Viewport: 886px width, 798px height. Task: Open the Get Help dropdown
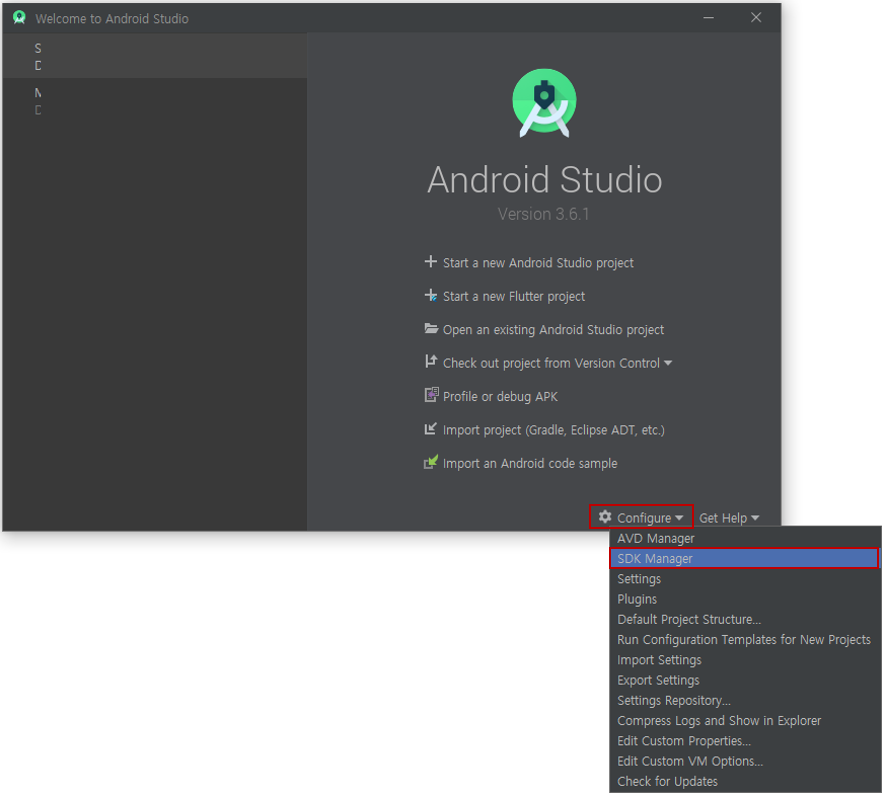[x=730, y=518]
